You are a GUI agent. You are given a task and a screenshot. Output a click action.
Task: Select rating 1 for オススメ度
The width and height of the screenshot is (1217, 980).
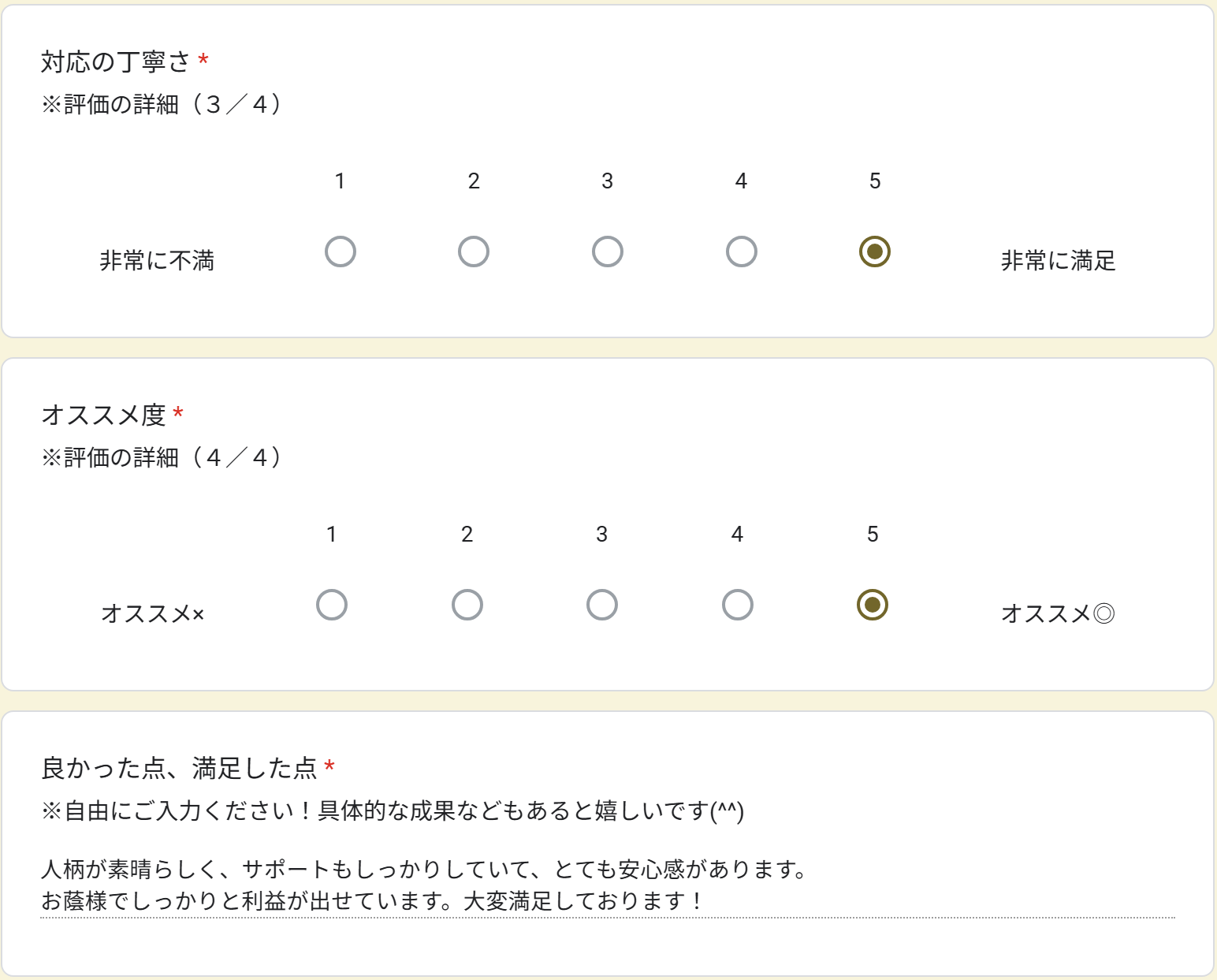(x=332, y=606)
